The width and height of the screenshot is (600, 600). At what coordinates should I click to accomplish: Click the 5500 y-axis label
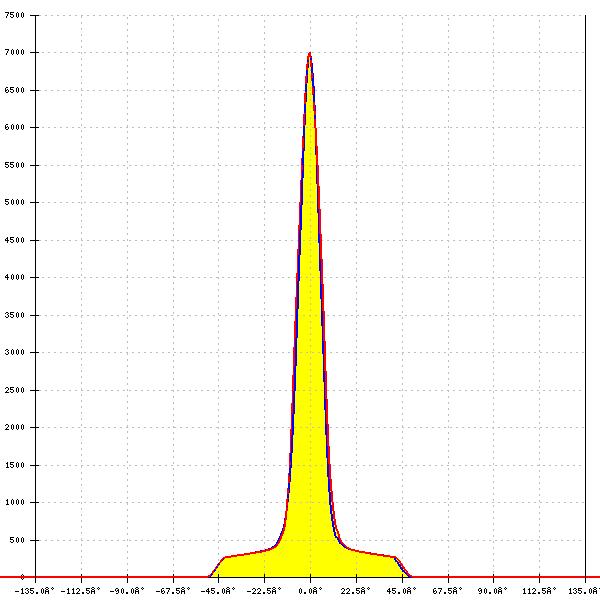click(15, 165)
